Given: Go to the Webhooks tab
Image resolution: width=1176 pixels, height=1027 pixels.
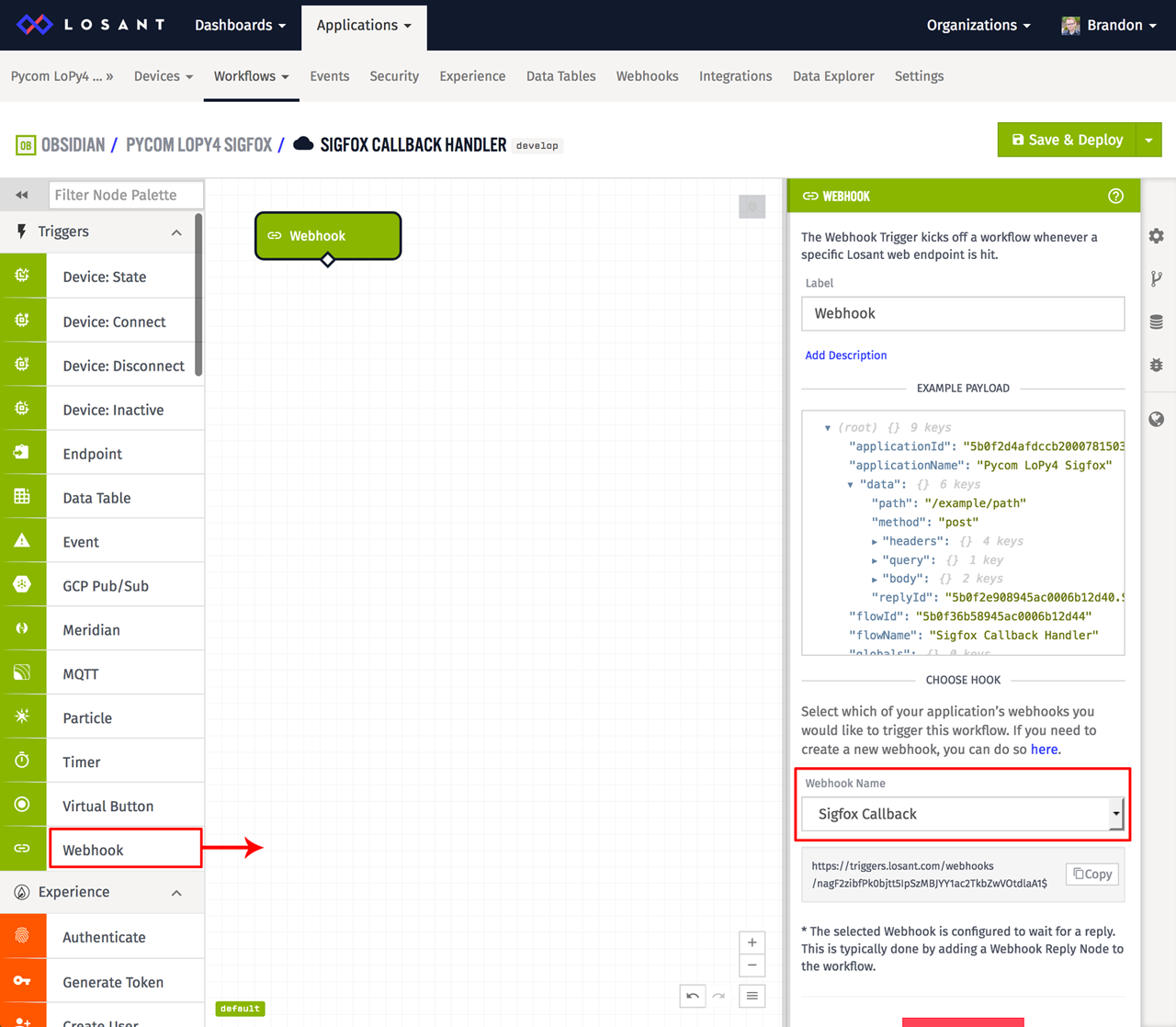Looking at the screenshot, I should 648,76.
